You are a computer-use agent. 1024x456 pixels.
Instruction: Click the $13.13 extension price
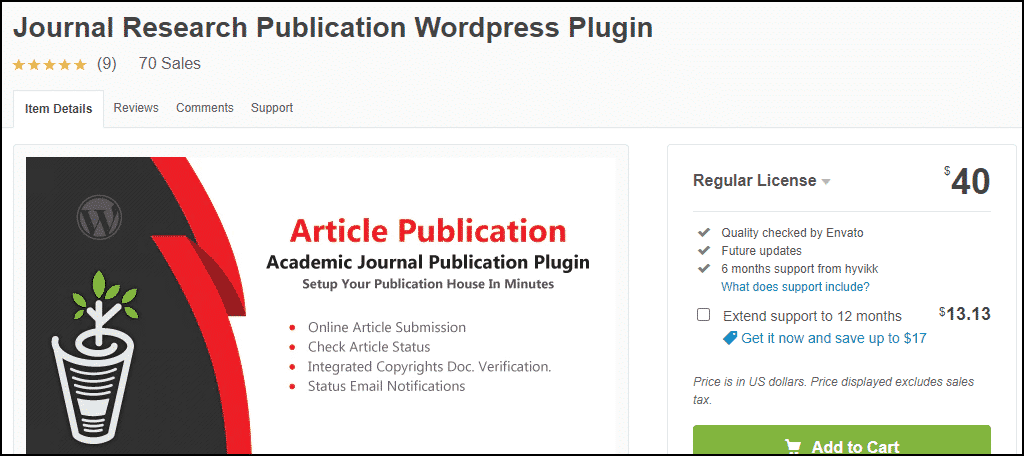point(965,314)
